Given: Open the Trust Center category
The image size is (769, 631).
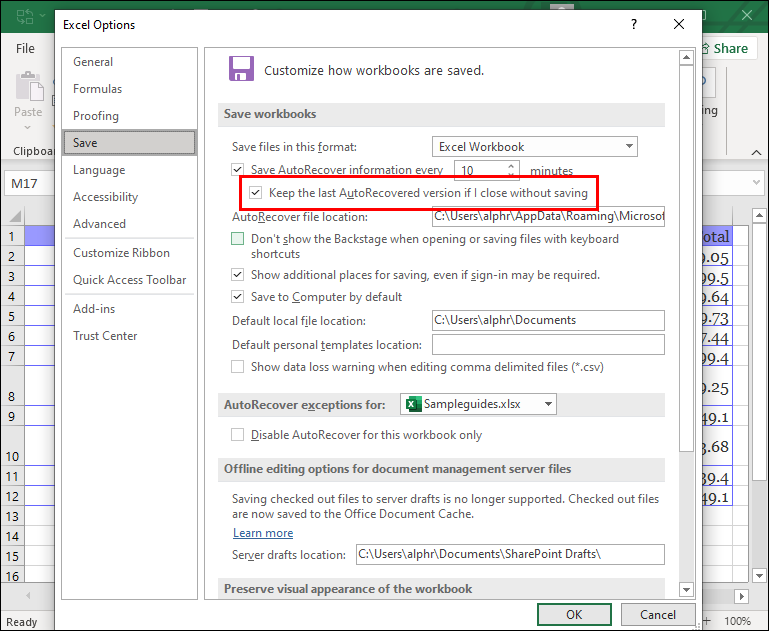Looking at the screenshot, I should [129, 336].
